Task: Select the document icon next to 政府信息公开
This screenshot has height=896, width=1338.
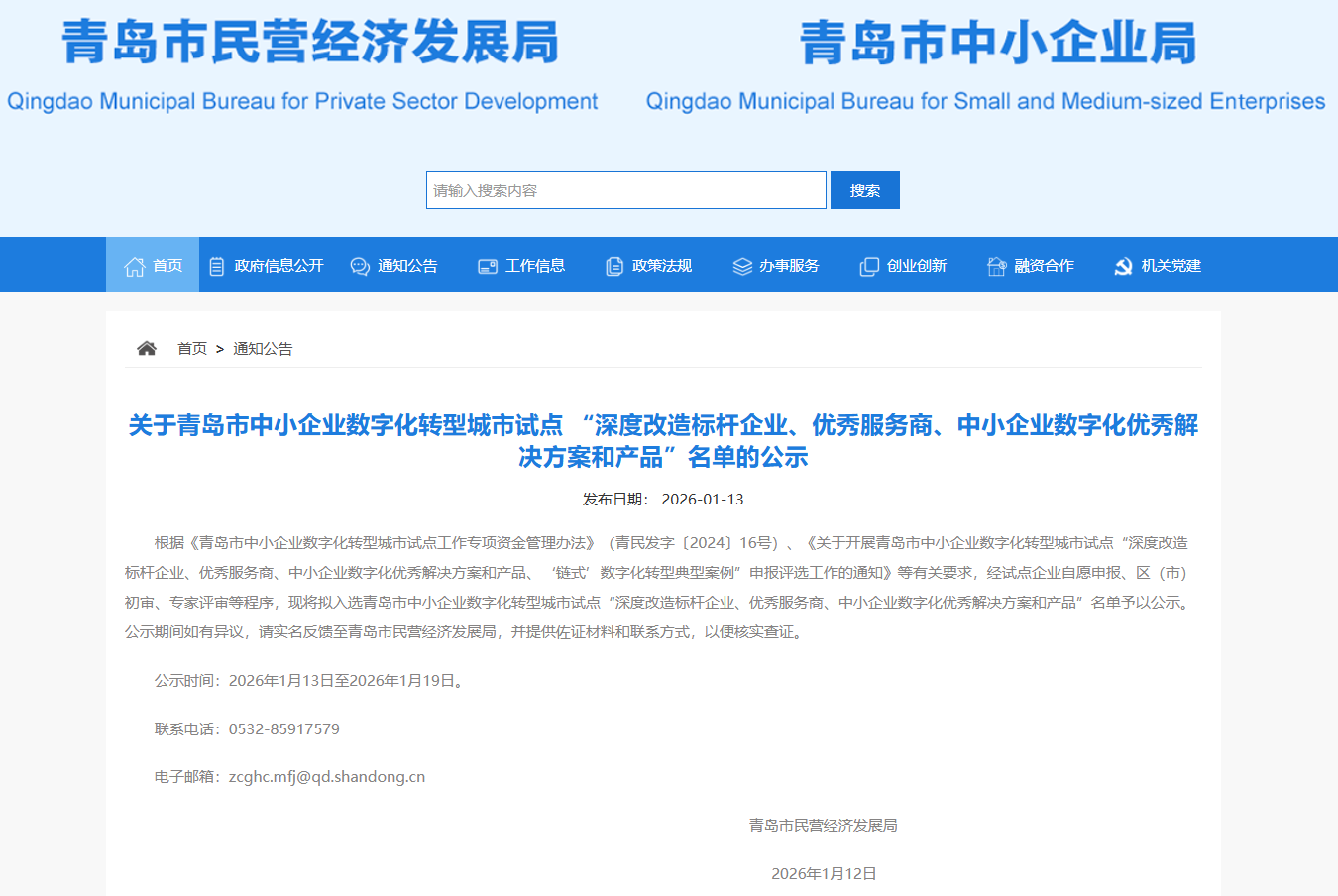Action: click(217, 265)
